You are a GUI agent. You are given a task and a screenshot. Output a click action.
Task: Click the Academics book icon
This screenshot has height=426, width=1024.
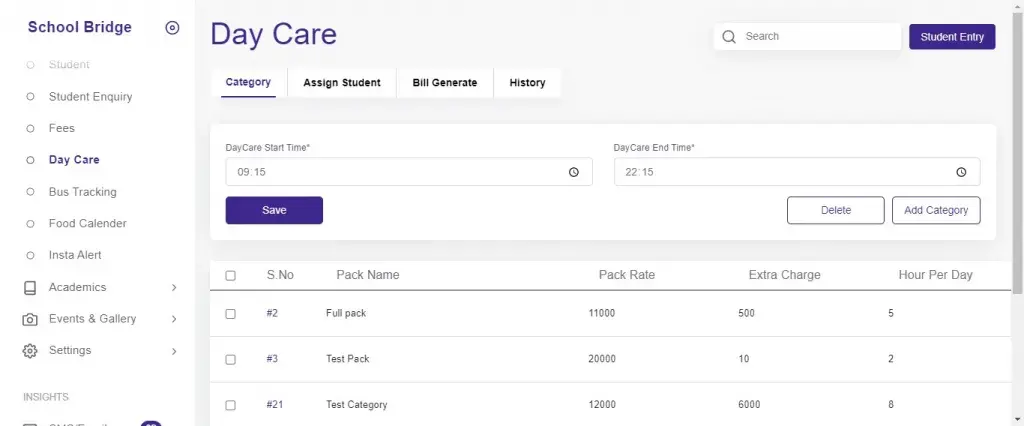click(30, 287)
